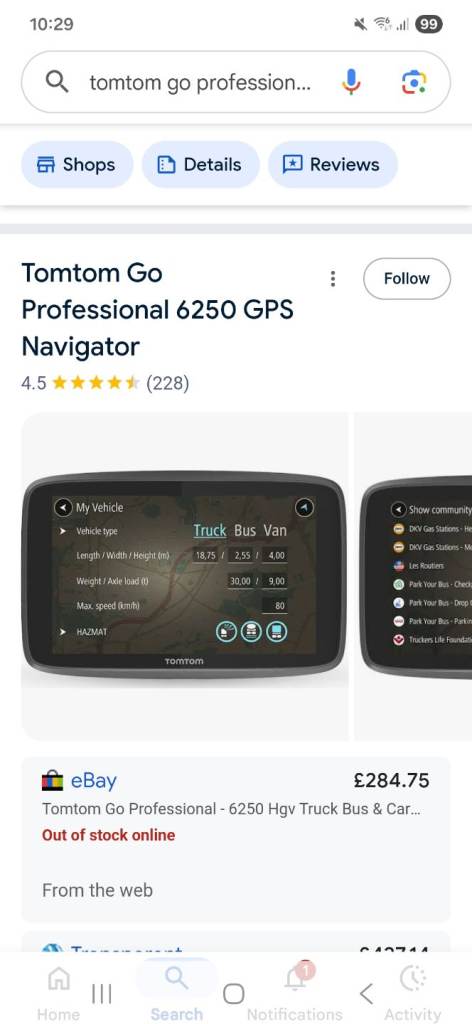Tap the eBay £284.75 price

(392, 780)
